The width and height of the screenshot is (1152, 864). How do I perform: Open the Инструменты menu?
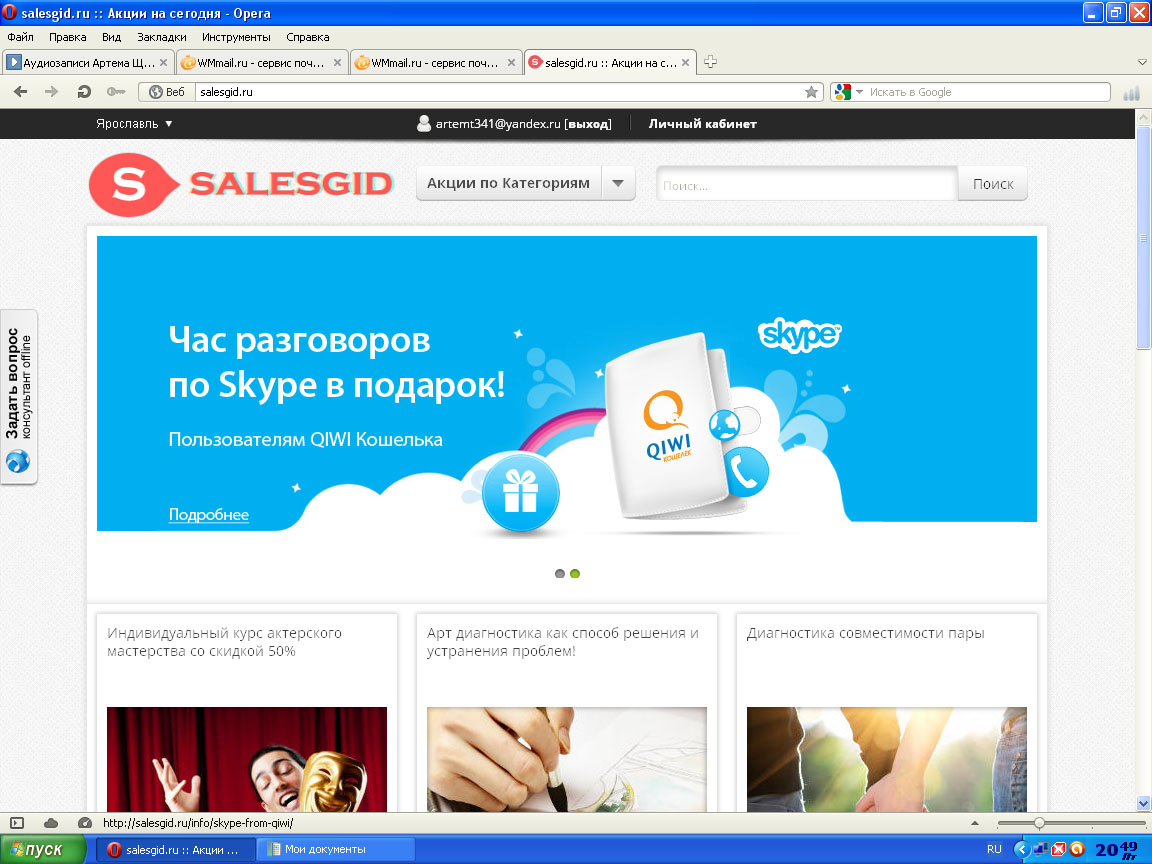(x=236, y=37)
